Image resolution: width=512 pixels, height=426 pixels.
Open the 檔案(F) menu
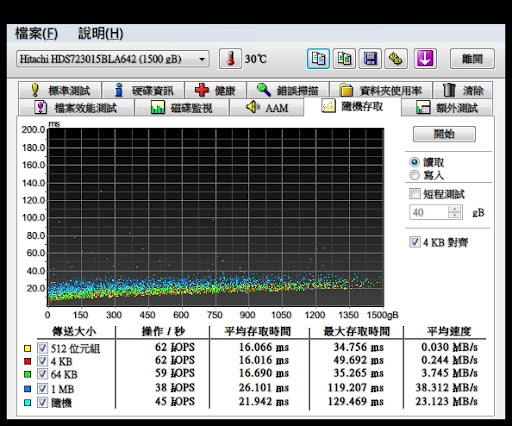[x=36, y=33]
